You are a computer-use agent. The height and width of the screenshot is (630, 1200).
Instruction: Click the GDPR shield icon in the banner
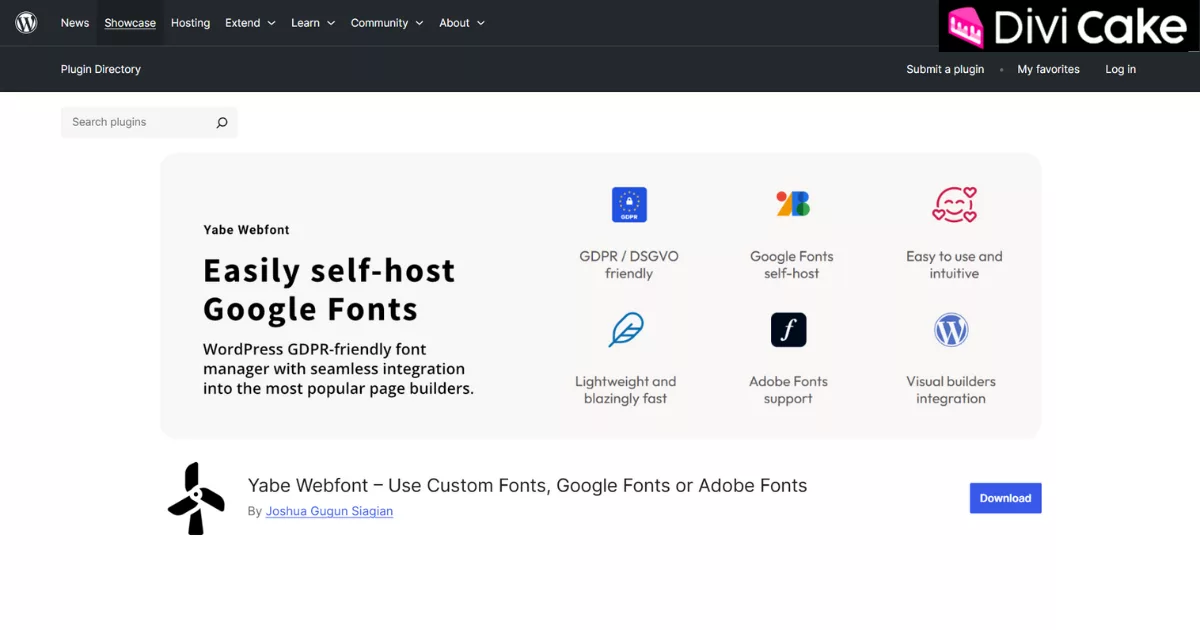click(629, 204)
